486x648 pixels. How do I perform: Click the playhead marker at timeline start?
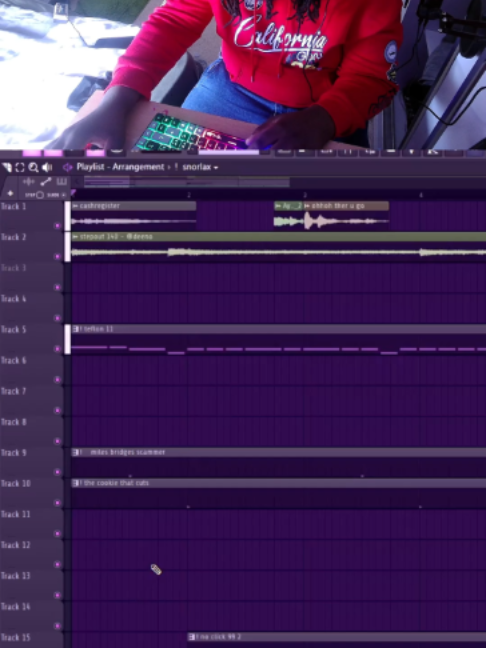[x=74, y=193]
